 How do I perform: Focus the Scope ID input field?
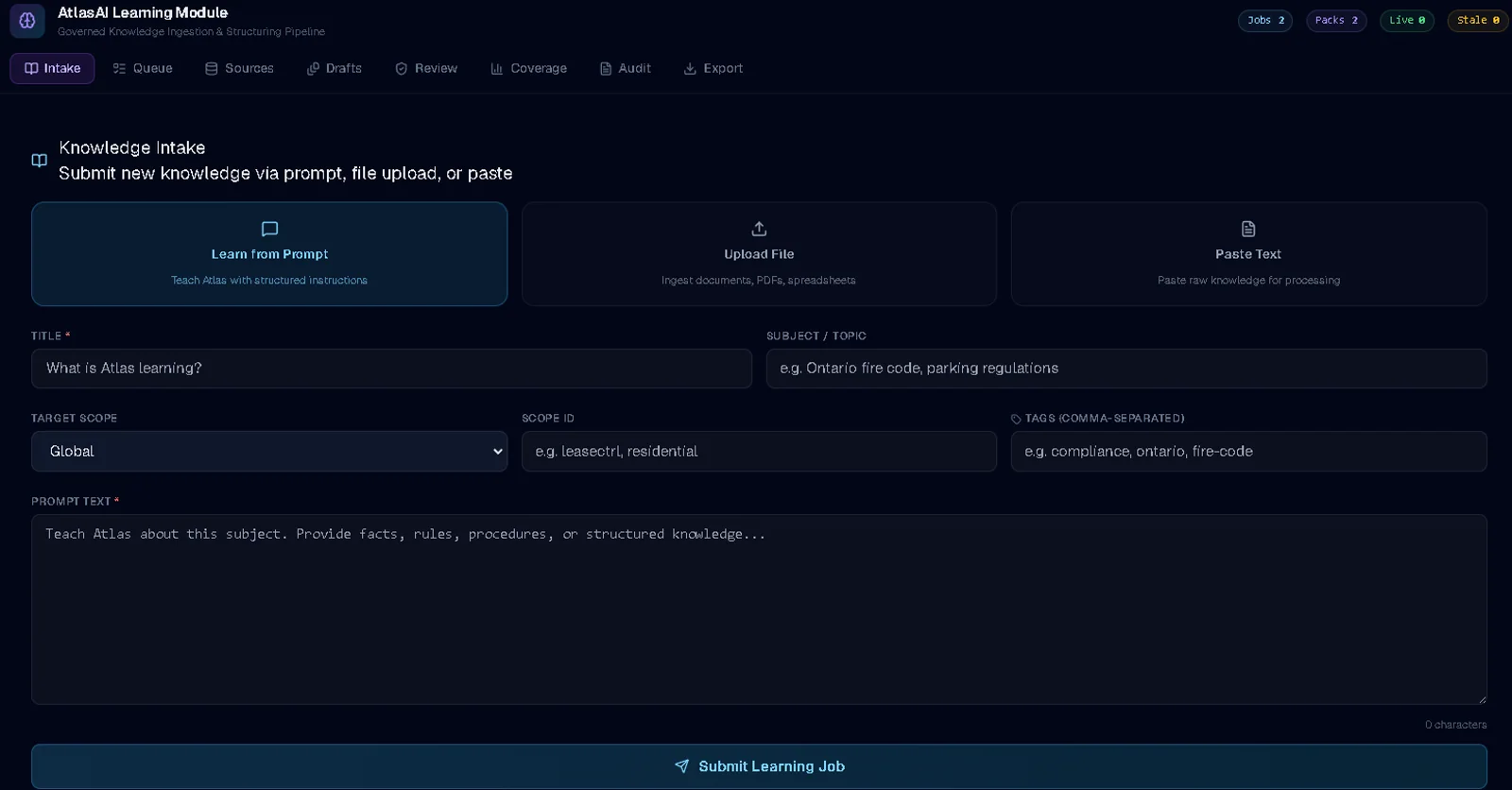pos(759,452)
